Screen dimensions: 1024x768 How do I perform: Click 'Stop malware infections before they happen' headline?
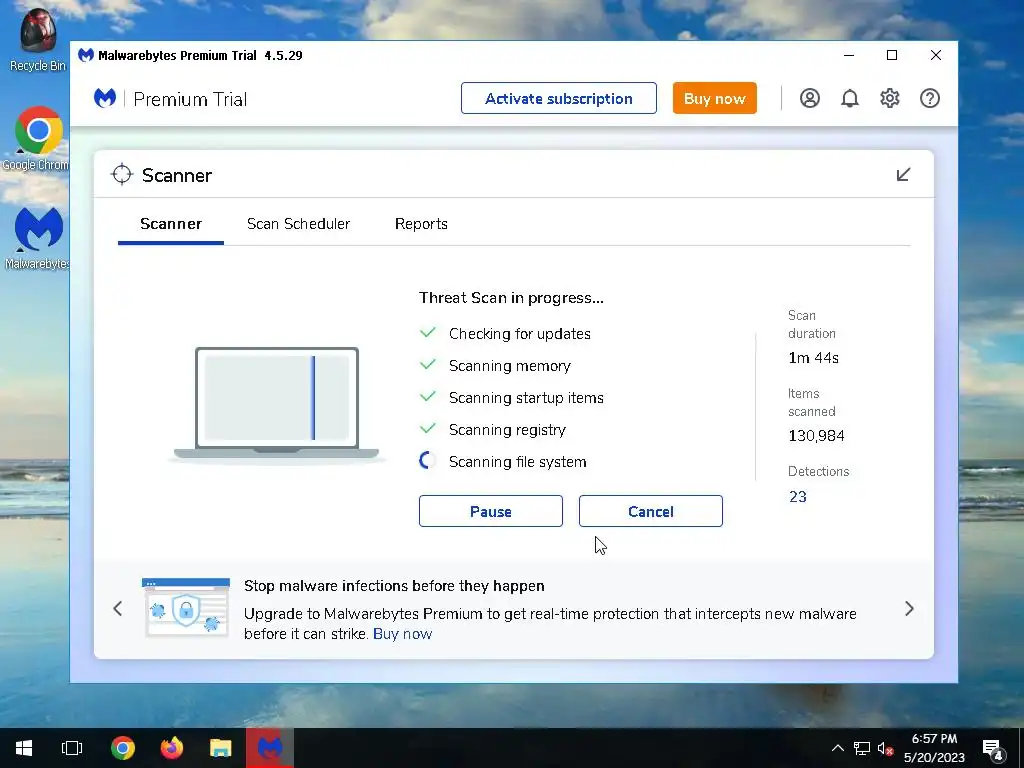tap(394, 586)
